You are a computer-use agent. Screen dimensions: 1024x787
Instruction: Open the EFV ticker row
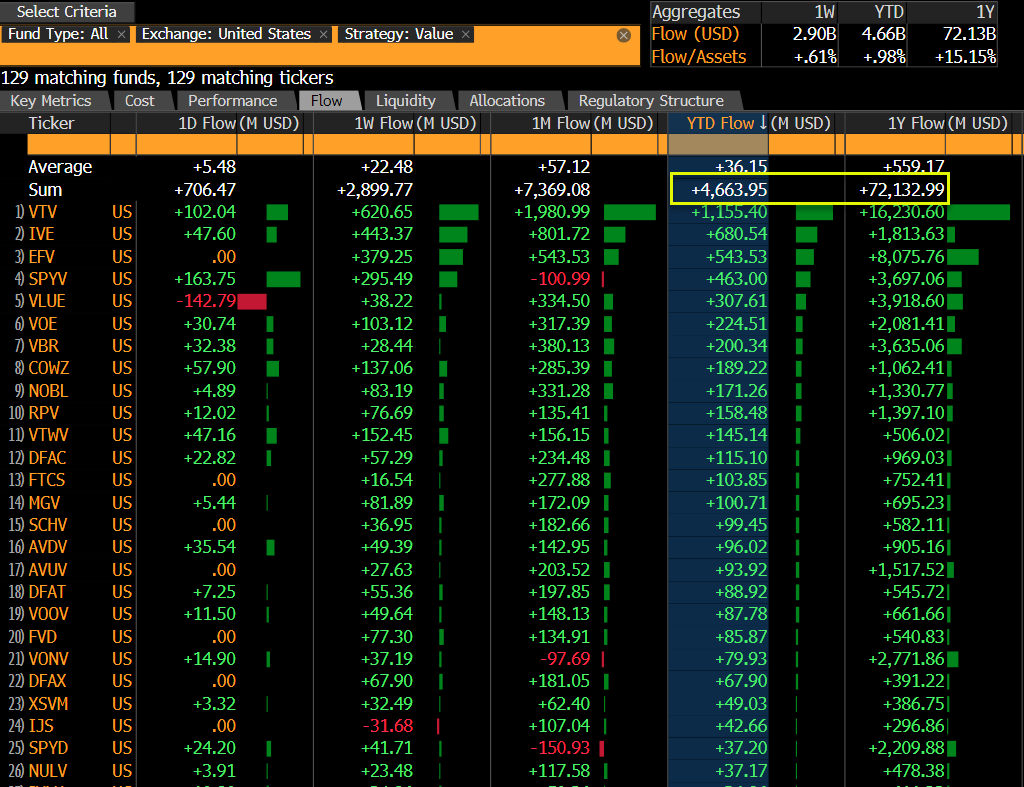pos(41,257)
